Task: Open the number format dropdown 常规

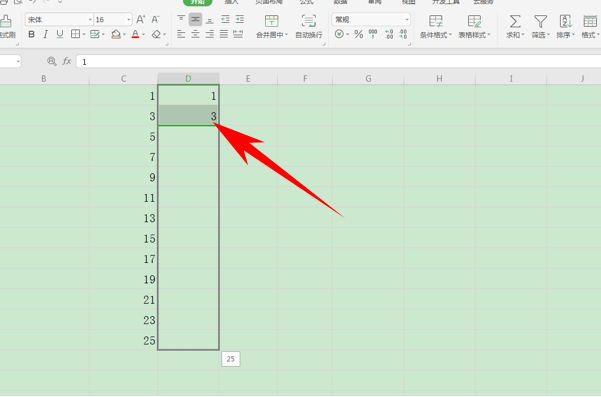Action: click(x=371, y=19)
